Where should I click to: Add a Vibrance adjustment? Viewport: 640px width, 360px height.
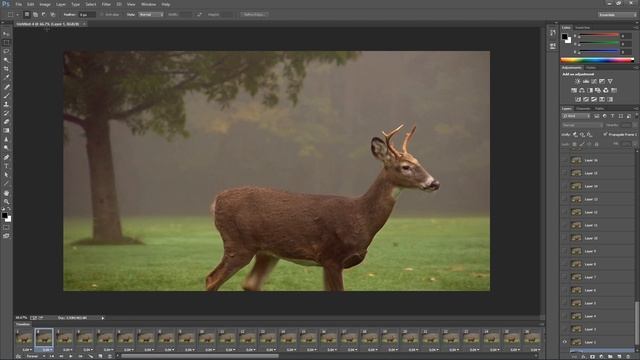coord(610,82)
